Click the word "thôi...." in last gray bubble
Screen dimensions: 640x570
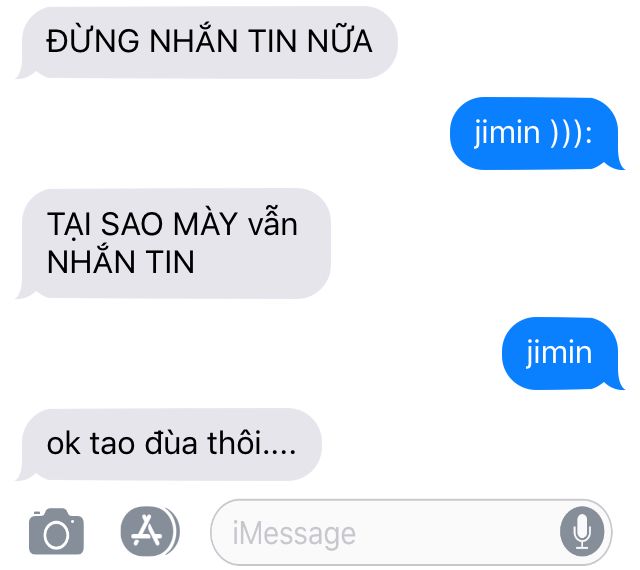[252, 443]
